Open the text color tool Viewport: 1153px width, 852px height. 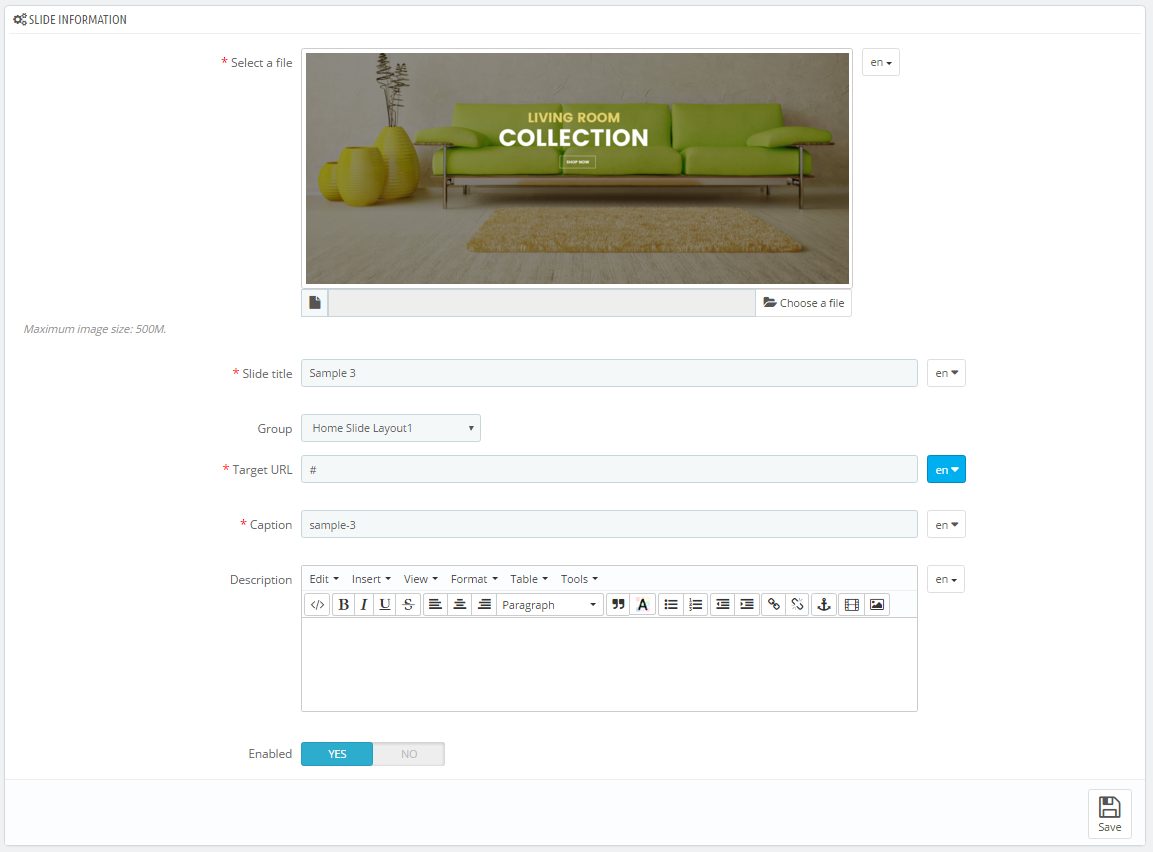tap(643, 604)
